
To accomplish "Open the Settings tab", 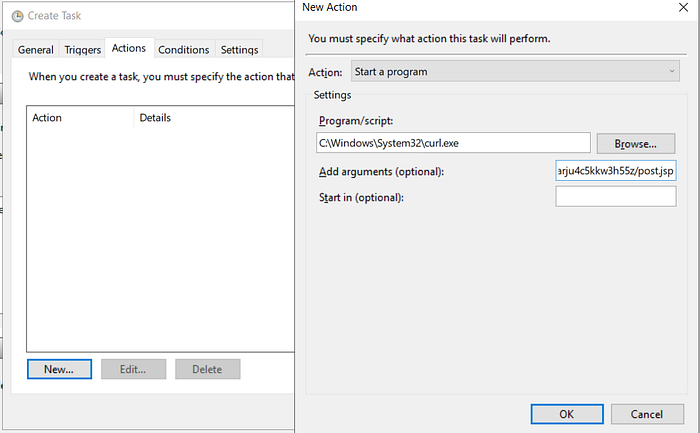I will tap(239, 50).
